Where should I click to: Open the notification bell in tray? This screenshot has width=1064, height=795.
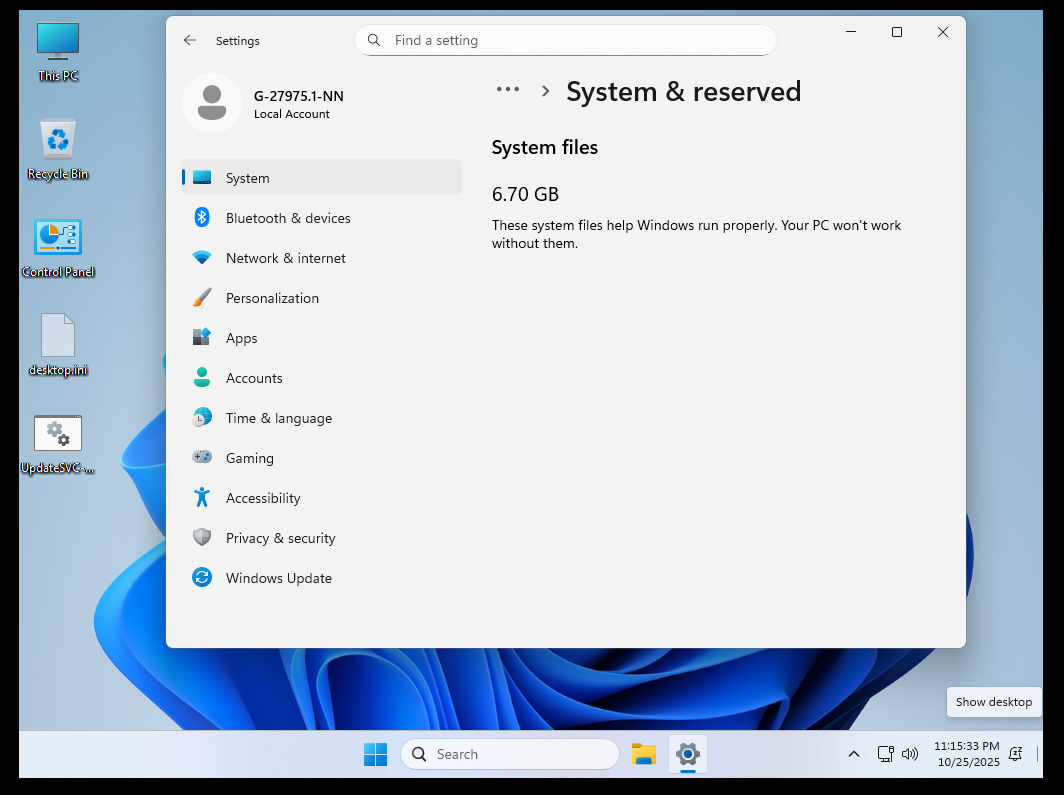(x=1015, y=754)
